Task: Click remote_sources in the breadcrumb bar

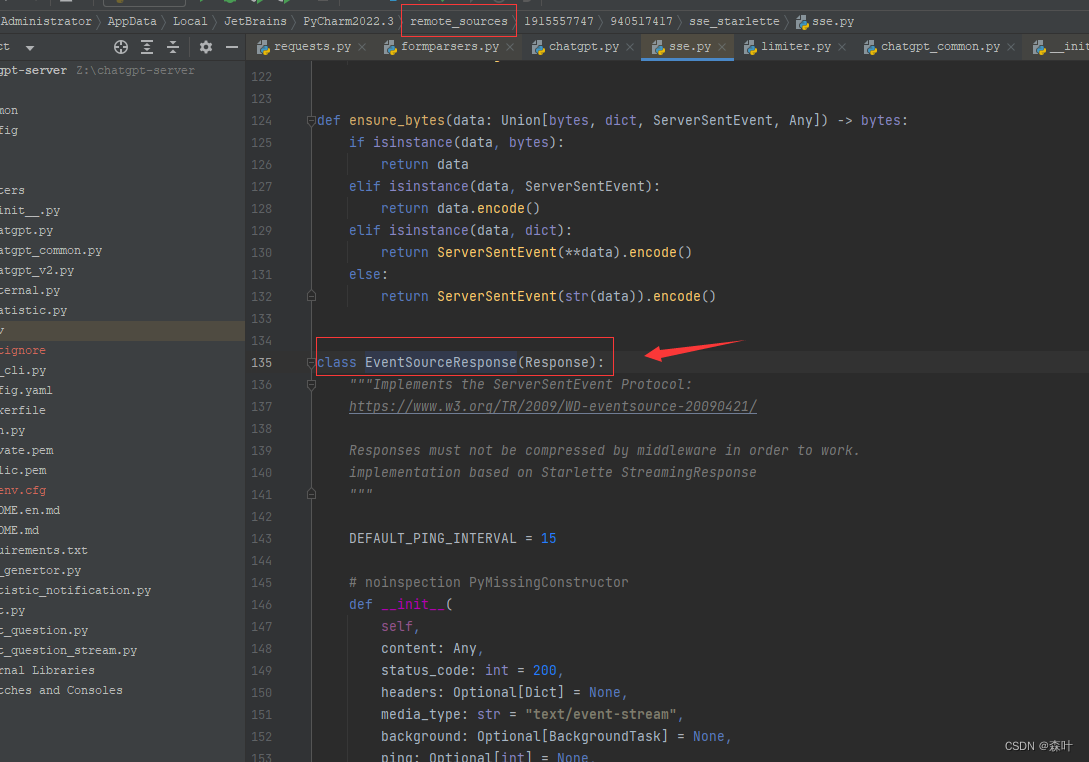Action: tap(458, 20)
